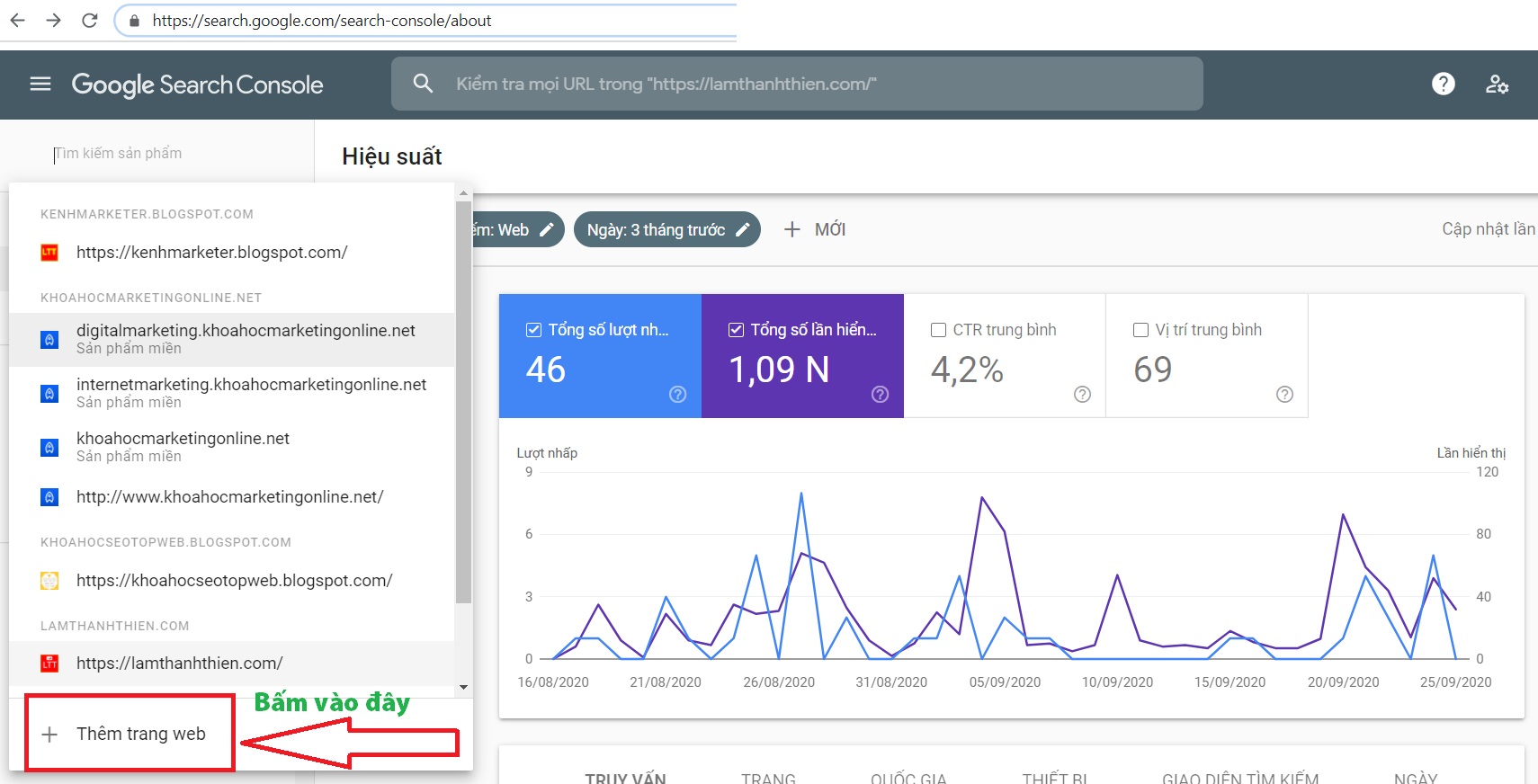The width and height of the screenshot is (1538, 784).
Task: Select https://khoahocseotopweb.blogspot.com/ property
Action: [x=232, y=581]
